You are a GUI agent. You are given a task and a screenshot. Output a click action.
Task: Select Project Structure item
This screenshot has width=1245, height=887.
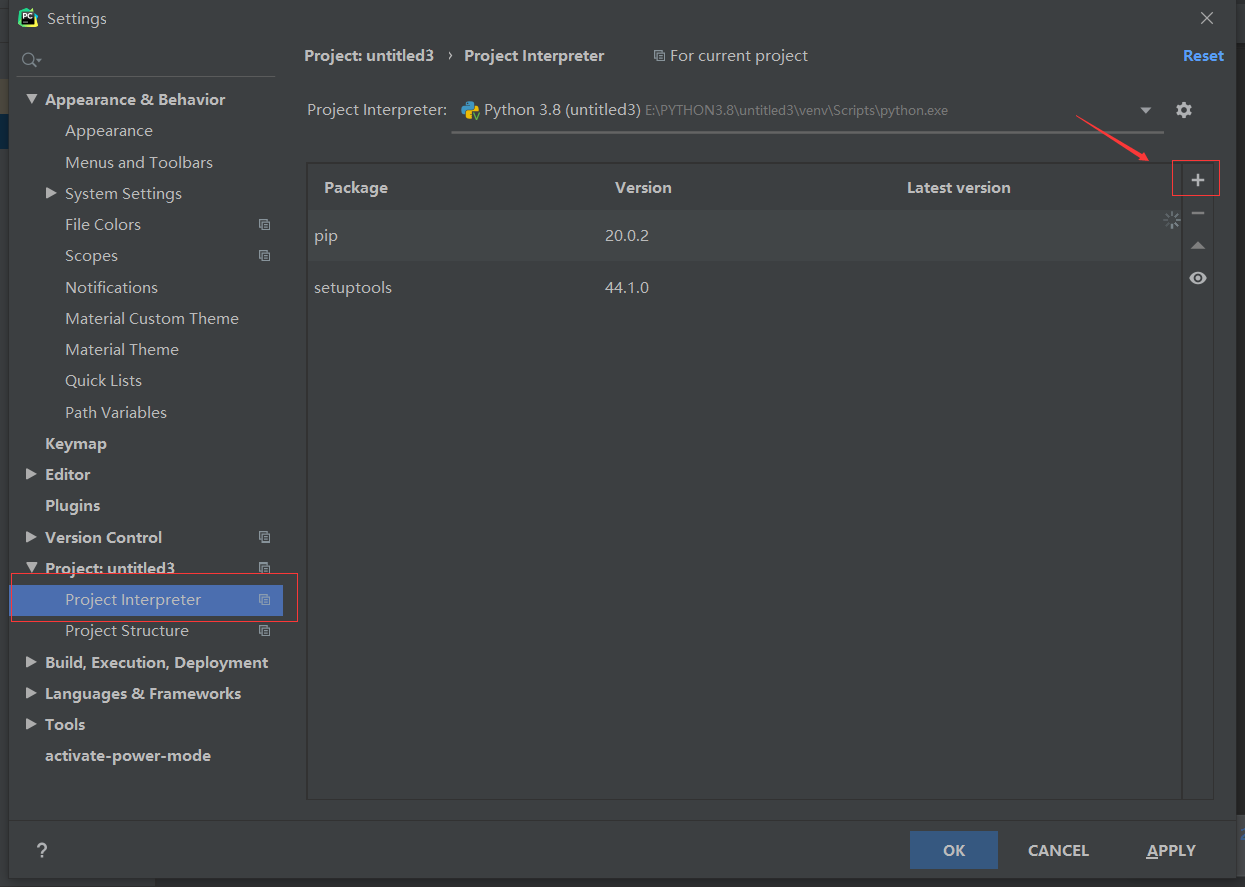click(127, 631)
